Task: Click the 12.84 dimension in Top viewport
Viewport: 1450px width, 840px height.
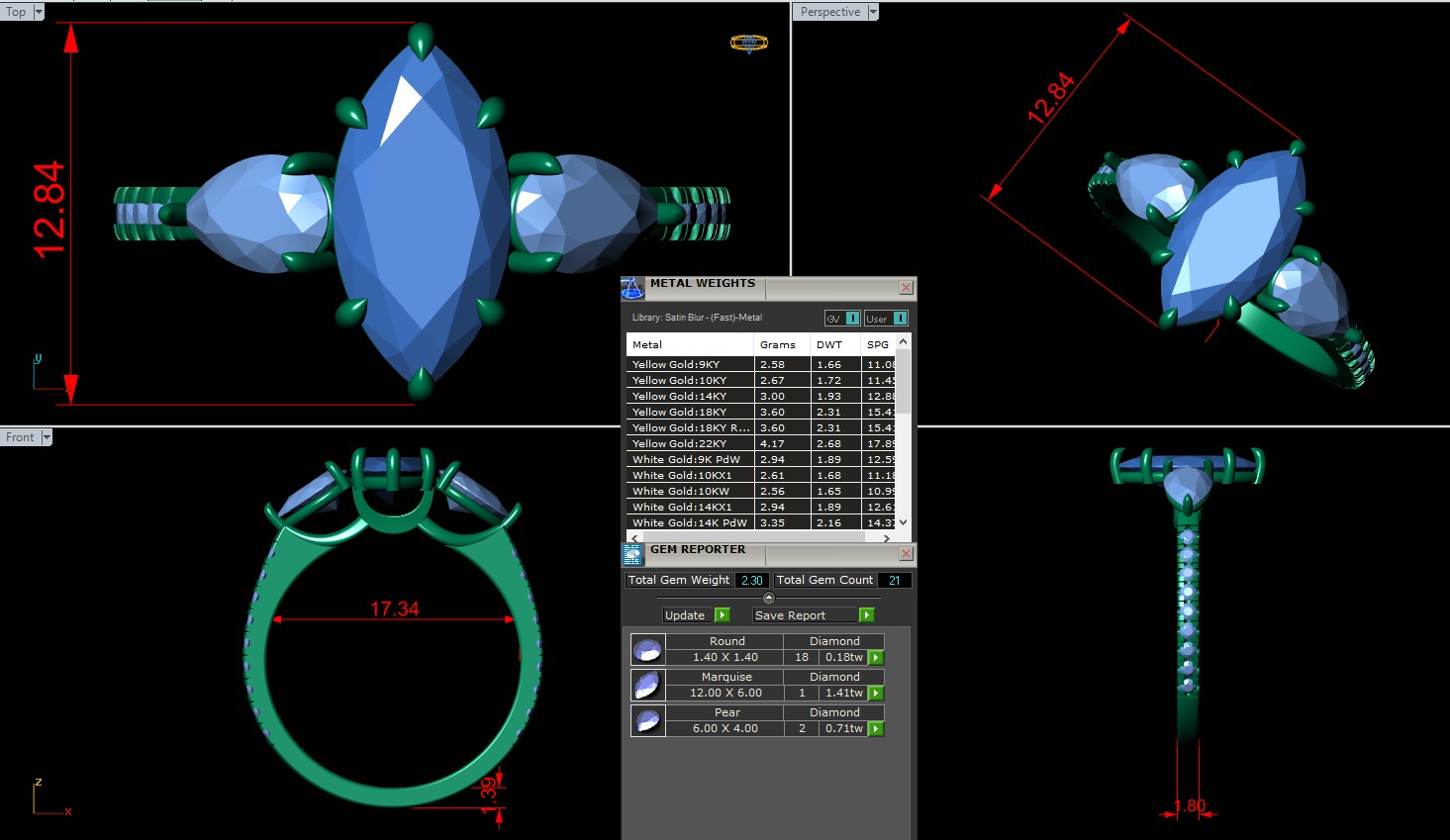Action: click(x=48, y=210)
